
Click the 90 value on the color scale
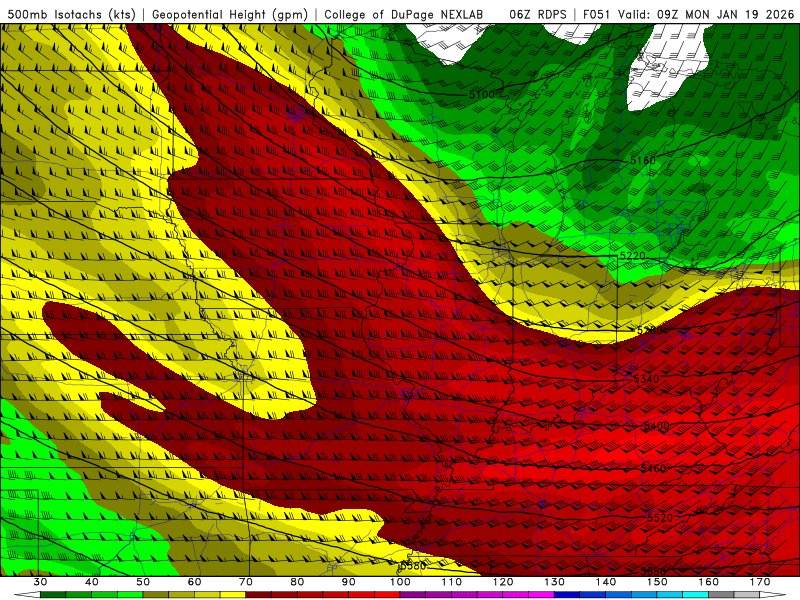[x=348, y=582]
